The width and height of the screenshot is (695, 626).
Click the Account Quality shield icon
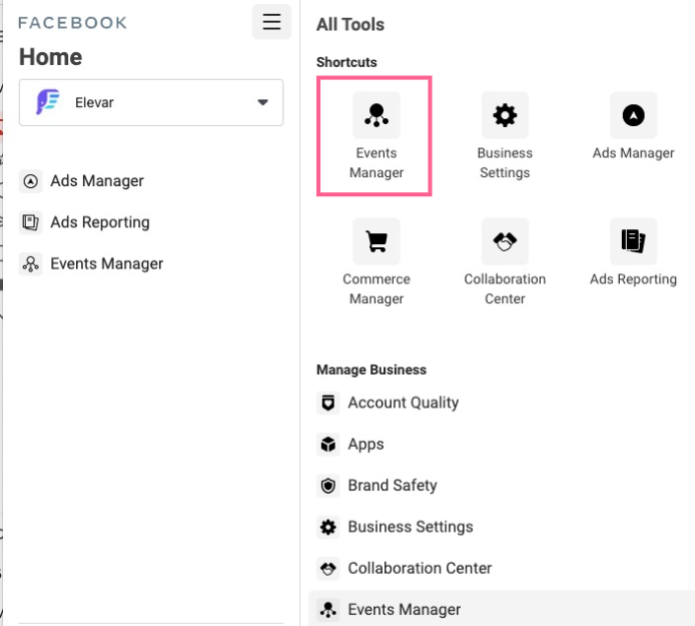(328, 403)
